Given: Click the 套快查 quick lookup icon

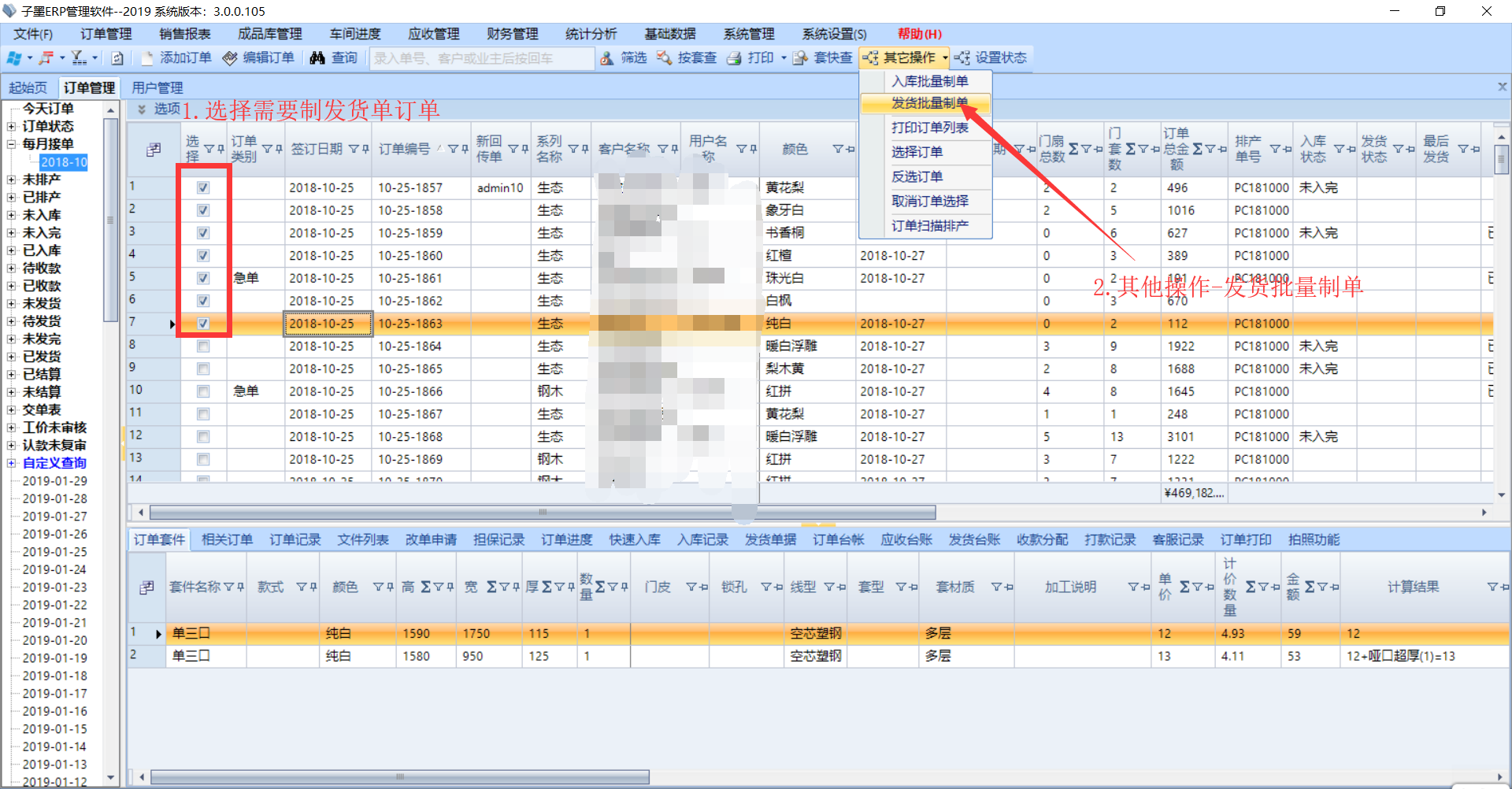Looking at the screenshot, I should (800, 58).
